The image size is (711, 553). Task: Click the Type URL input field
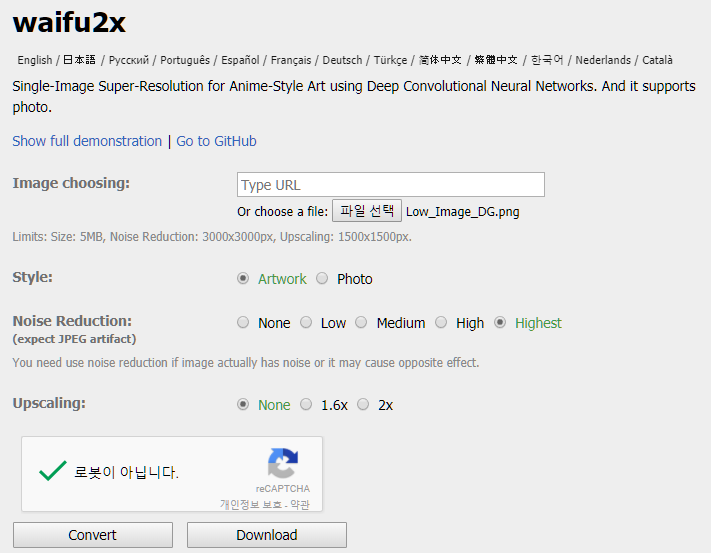[x=391, y=184]
